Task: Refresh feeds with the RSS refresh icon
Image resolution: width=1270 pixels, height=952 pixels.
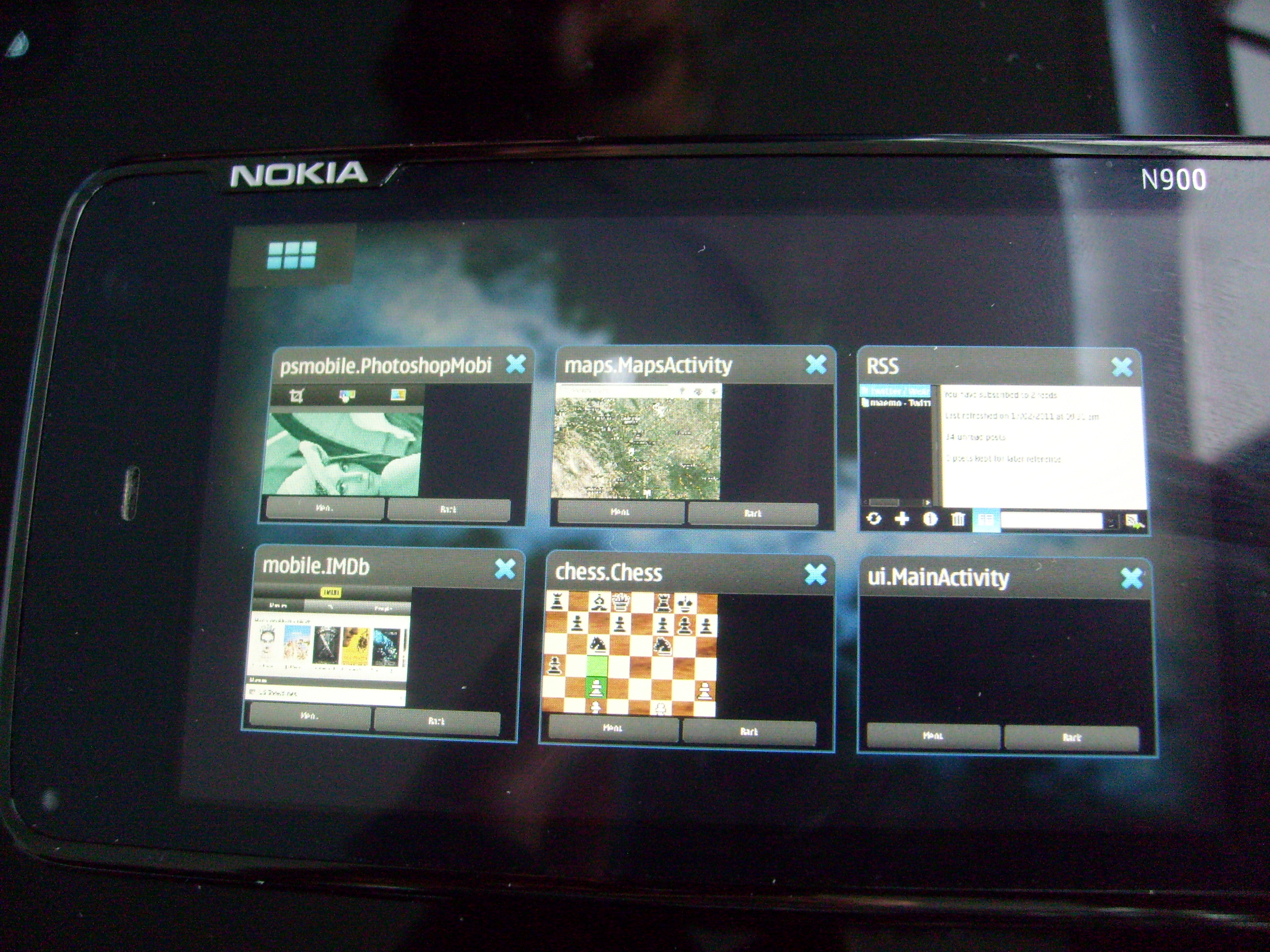Action: 874,518
